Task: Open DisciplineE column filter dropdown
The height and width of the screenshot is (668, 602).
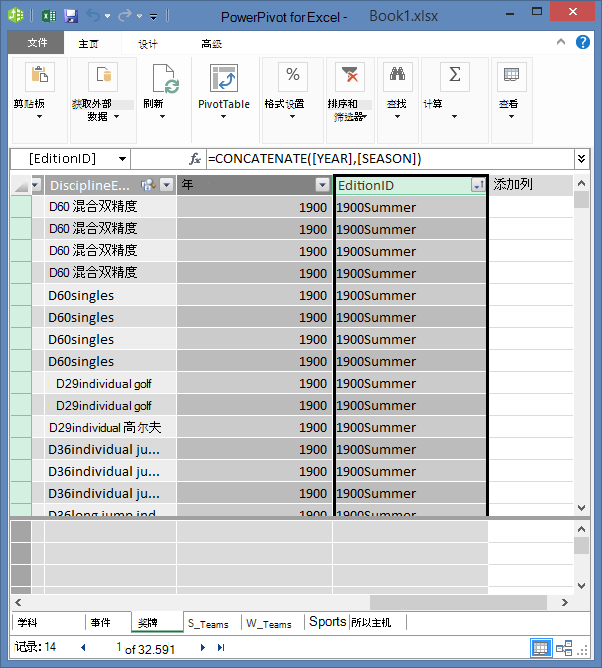Action: tap(167, 185)
